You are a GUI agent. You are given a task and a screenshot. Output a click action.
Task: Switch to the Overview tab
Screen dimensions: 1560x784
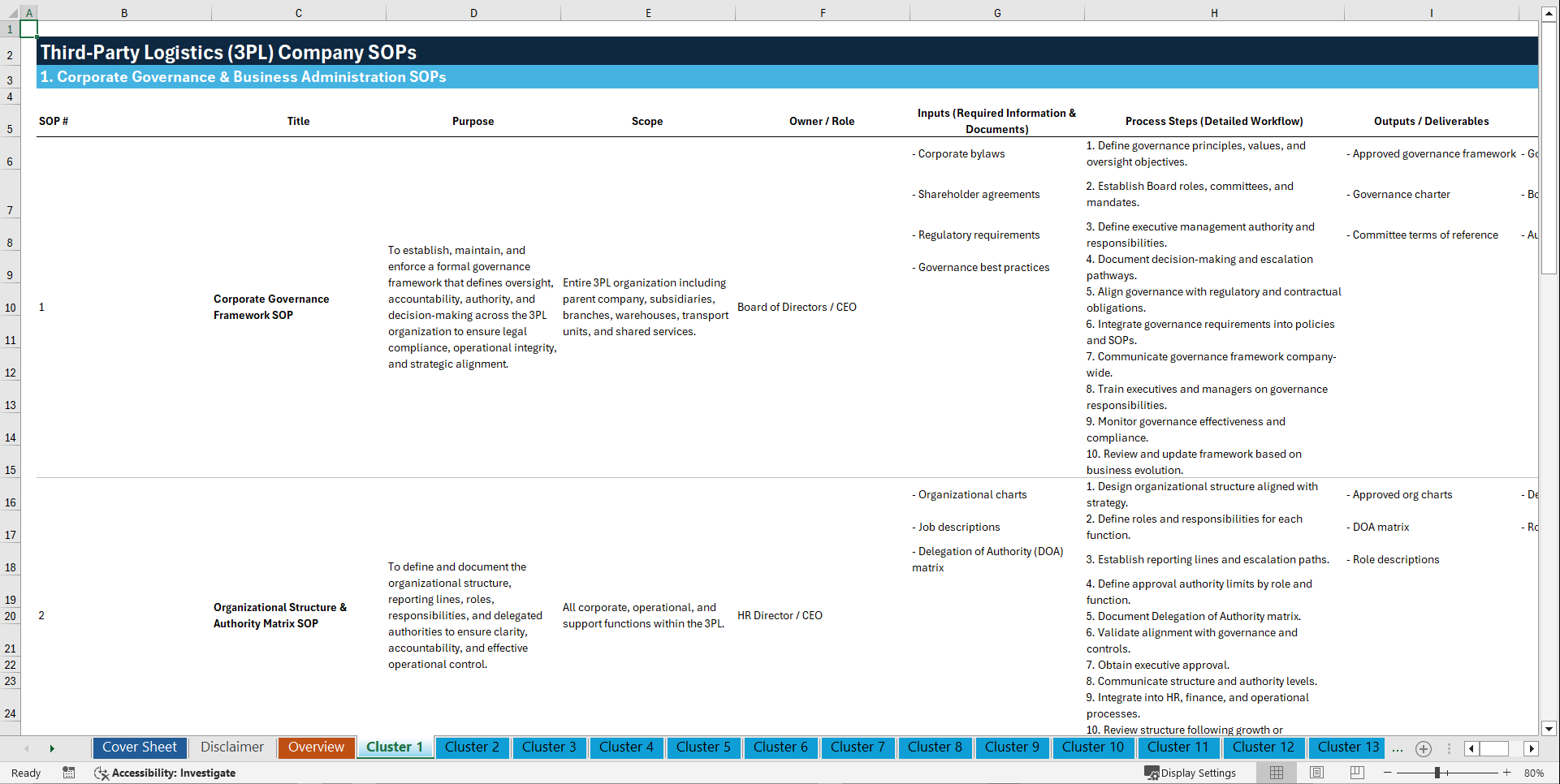tap(316, 747)
